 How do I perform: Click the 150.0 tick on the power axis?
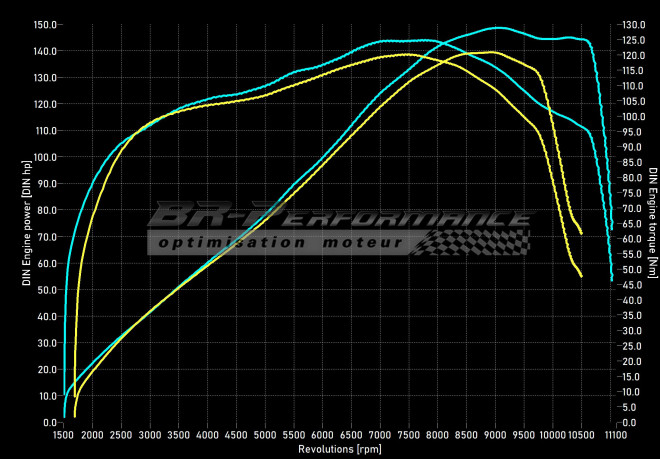click(46, 24)
